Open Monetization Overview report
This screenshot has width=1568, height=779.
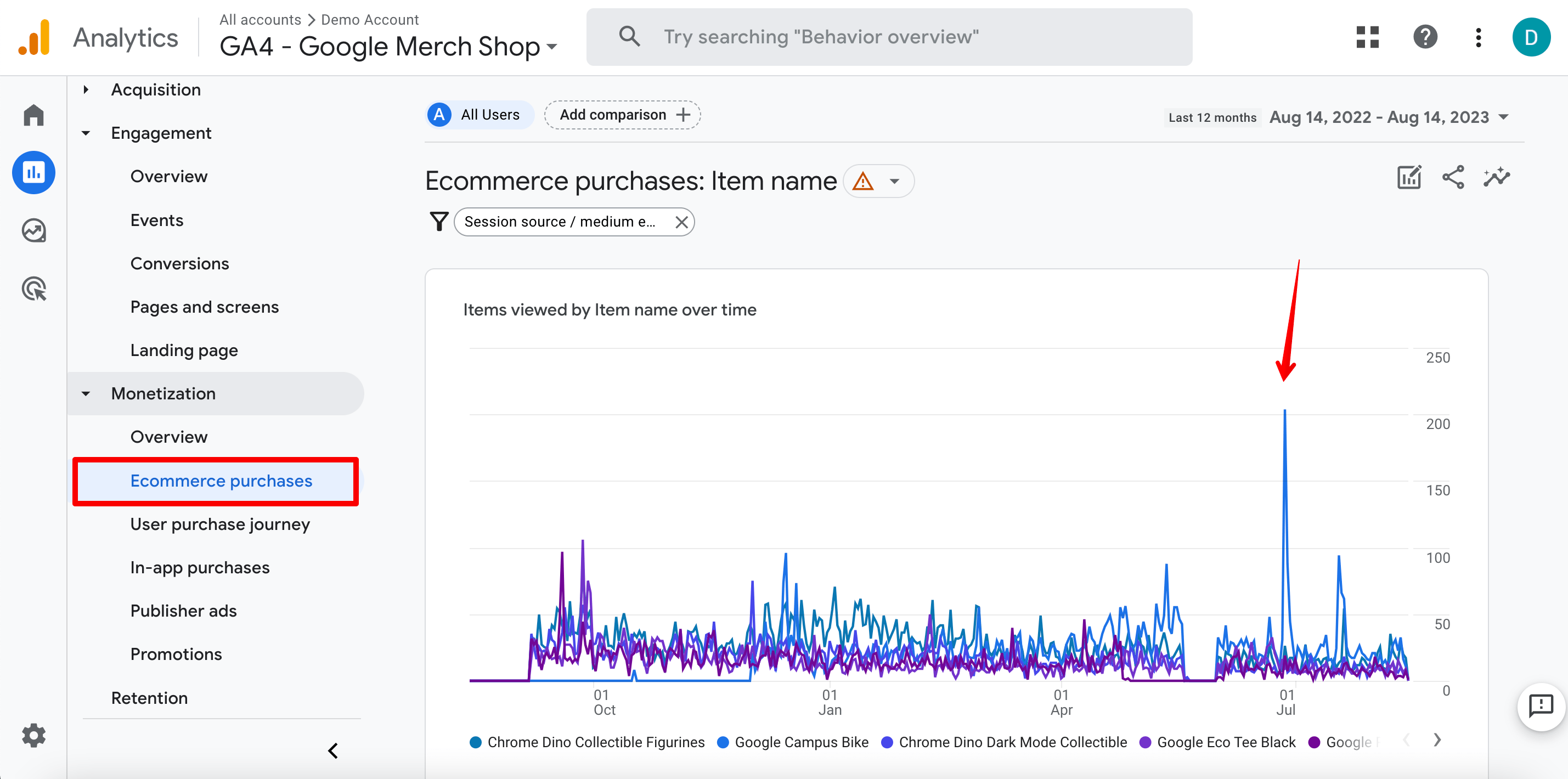click(168, 437)
